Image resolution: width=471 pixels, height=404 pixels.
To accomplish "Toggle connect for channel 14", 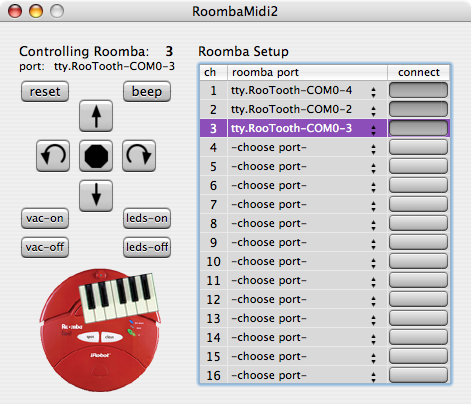I will coord(418,337).
